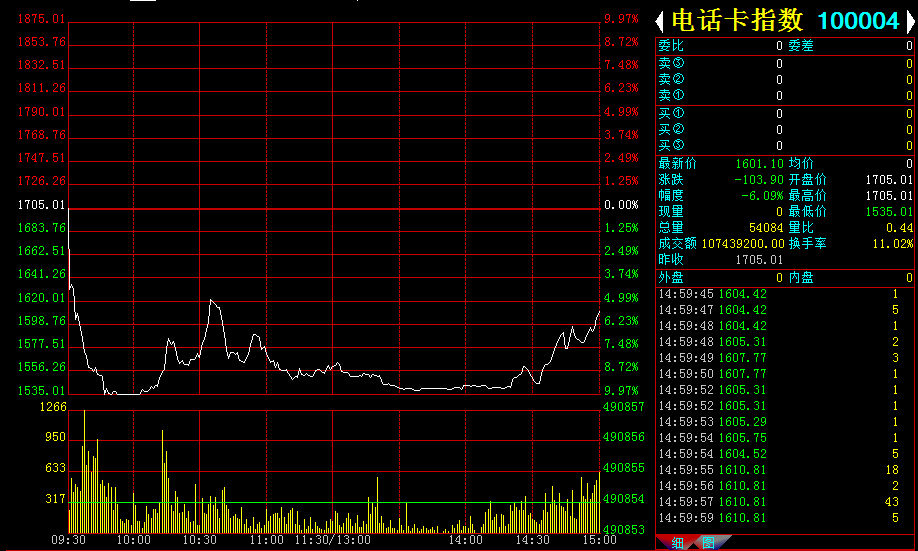Screen dimensions: 918x551
Task: Click the 11:30/13:00 time axis label
Action: coord(333,540)
